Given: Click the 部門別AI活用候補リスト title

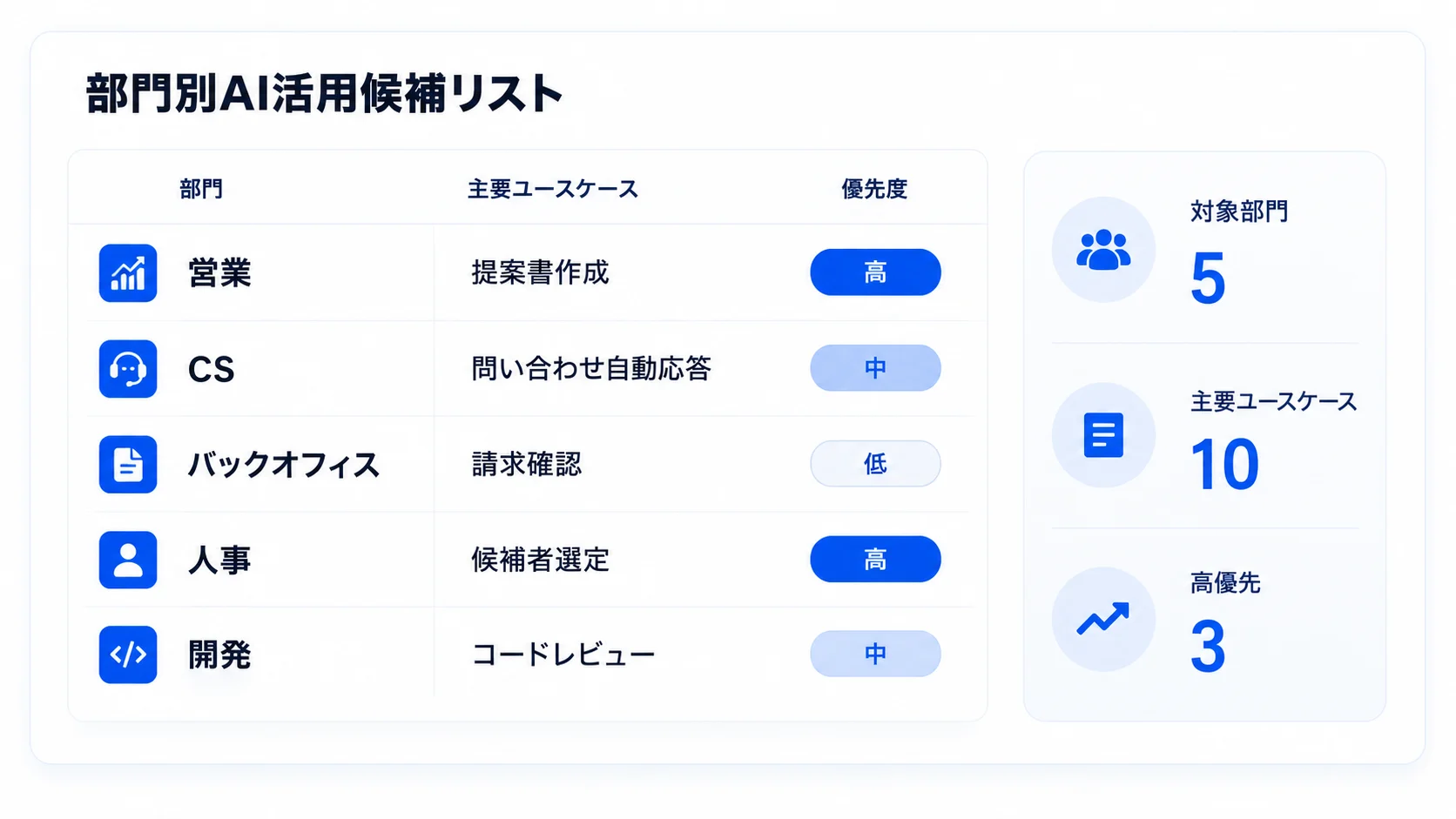Looking at the screenshot, I should click(x=324, y=94).
